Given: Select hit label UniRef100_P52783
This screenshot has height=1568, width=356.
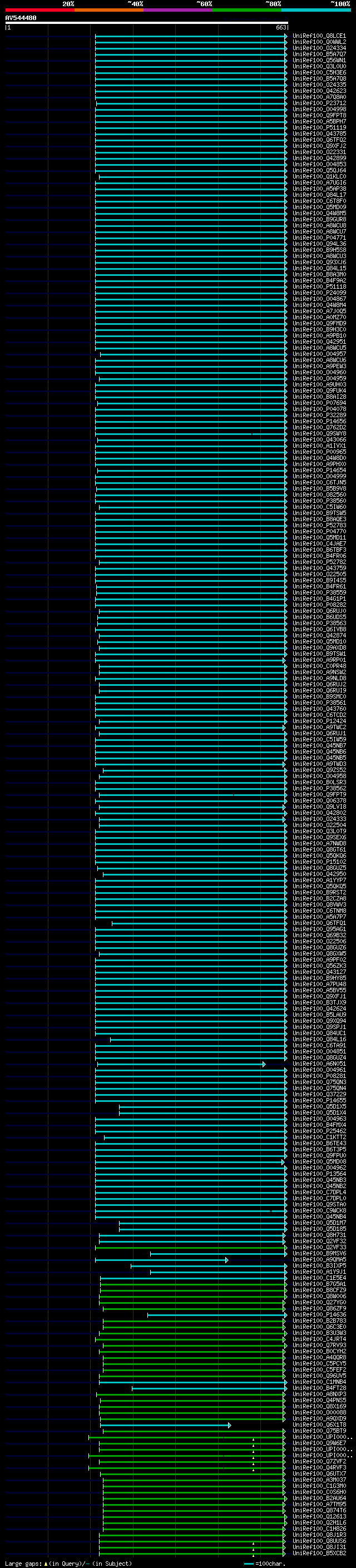Looking at the screenshot, I should coord(319,525).
